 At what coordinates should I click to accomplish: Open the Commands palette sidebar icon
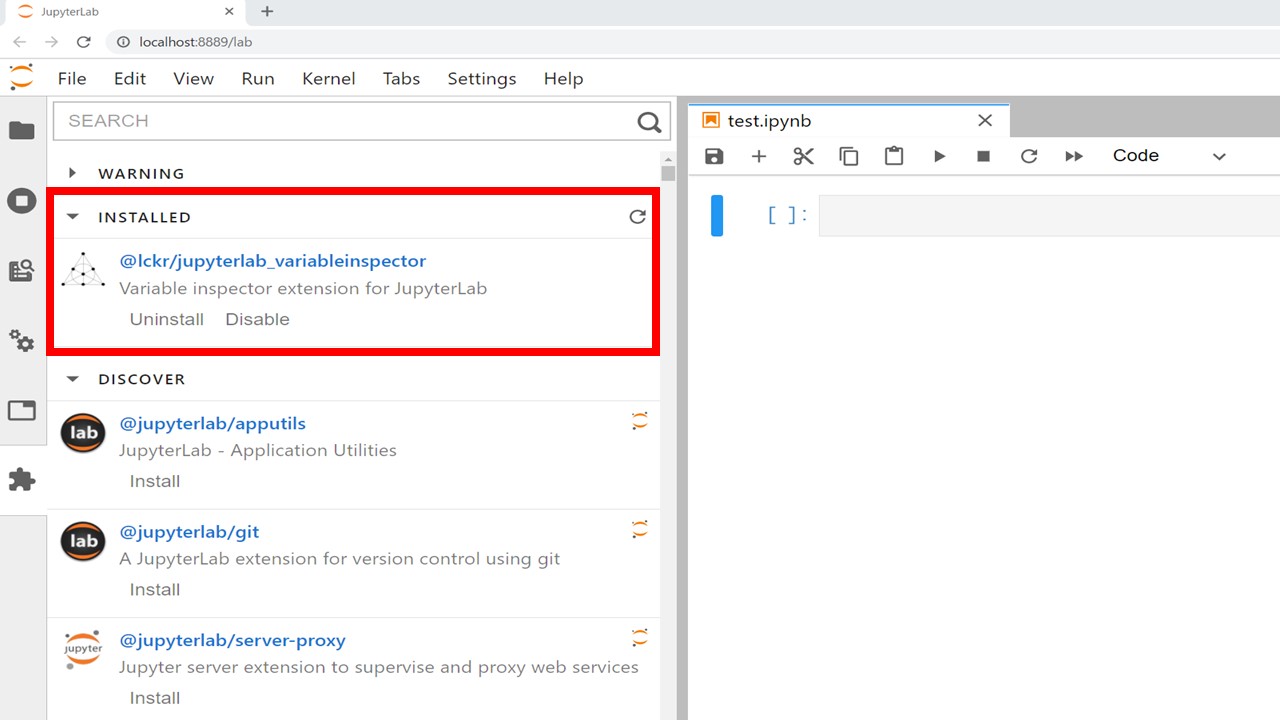tap(22, 270)
